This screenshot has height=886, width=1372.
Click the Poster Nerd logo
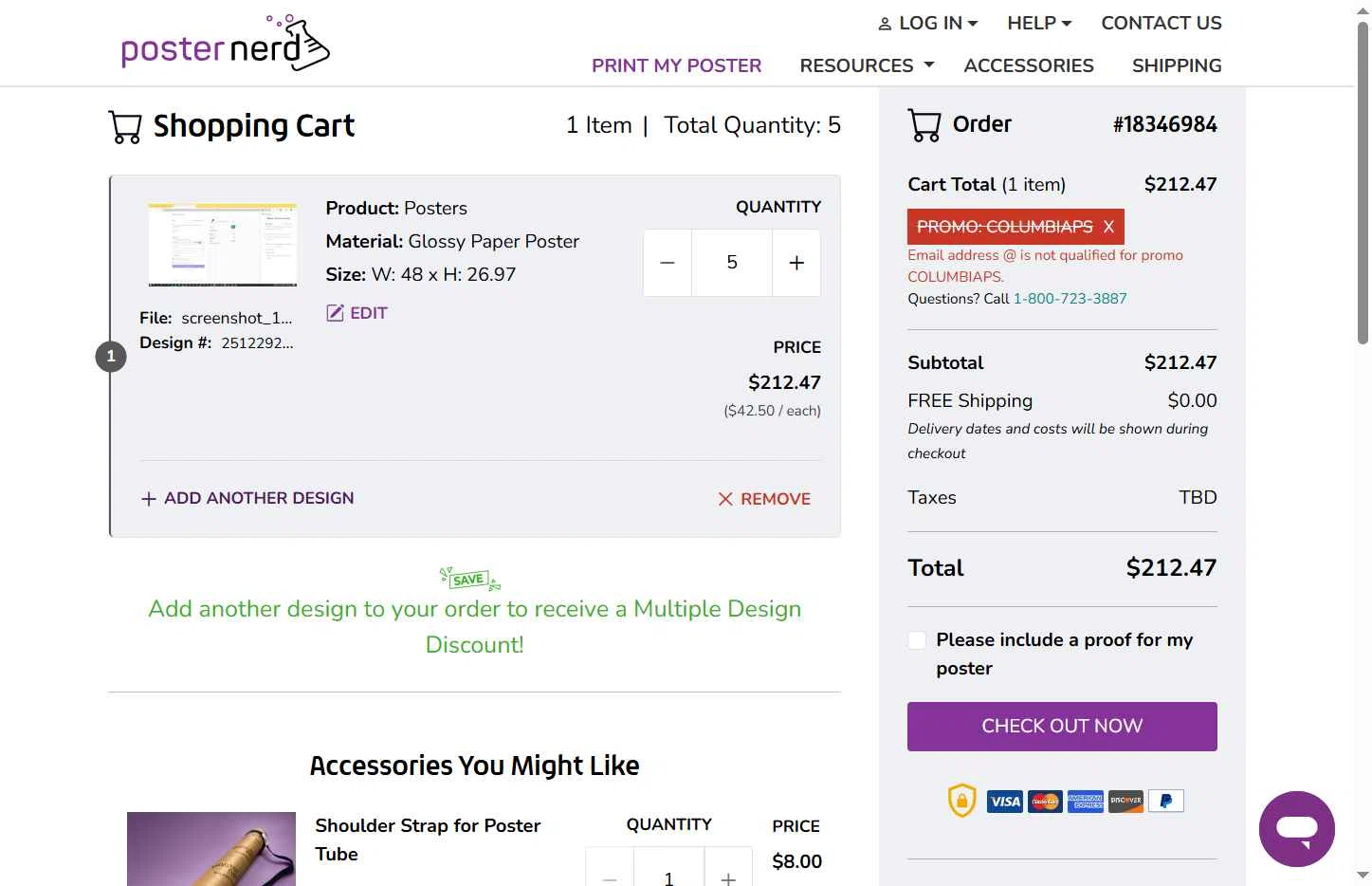[x=226, y=44]
